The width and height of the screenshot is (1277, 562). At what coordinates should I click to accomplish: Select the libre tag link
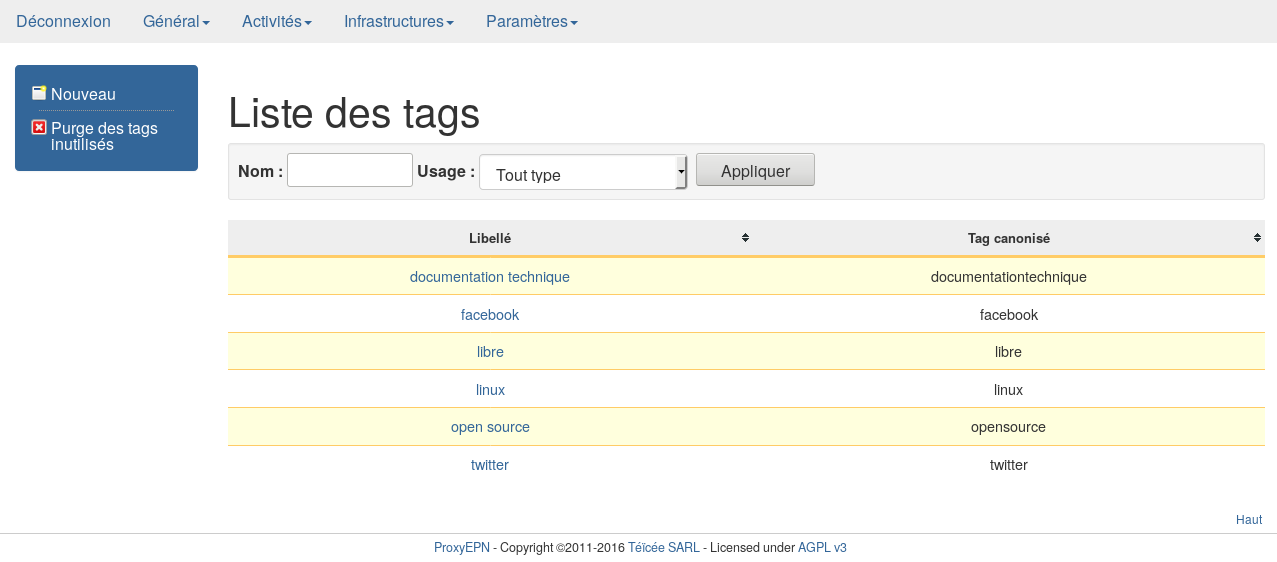[x=489, y=352]
